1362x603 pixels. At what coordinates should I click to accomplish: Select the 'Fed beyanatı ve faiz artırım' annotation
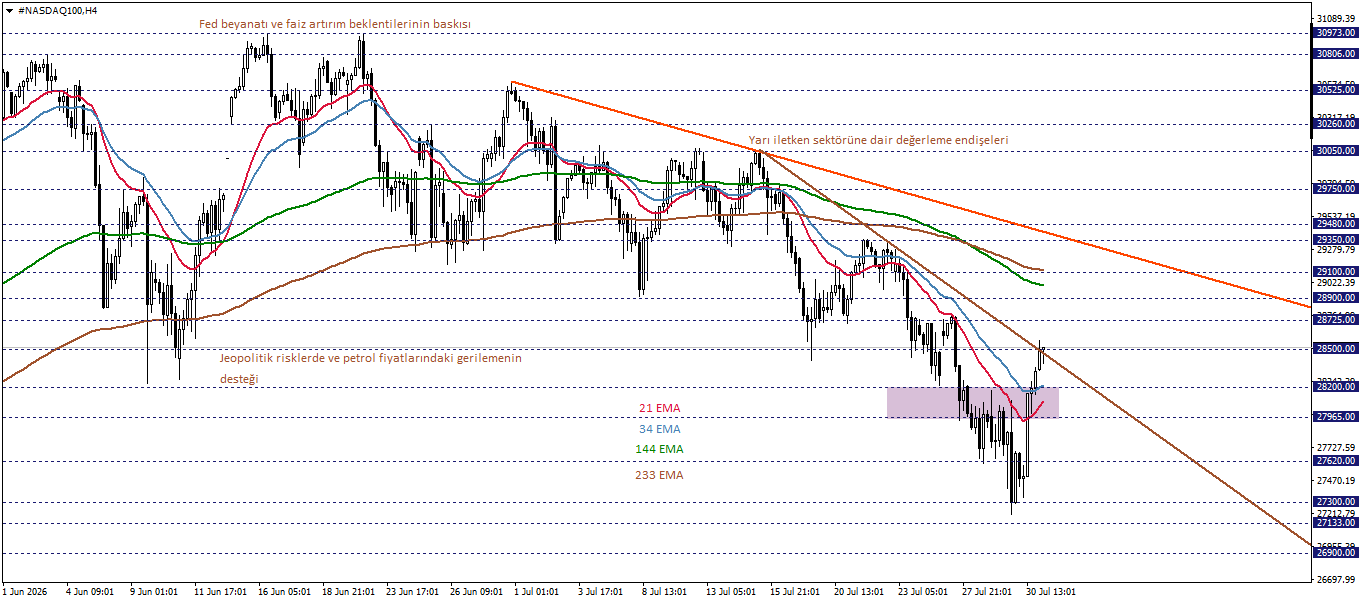coord(335,24)
